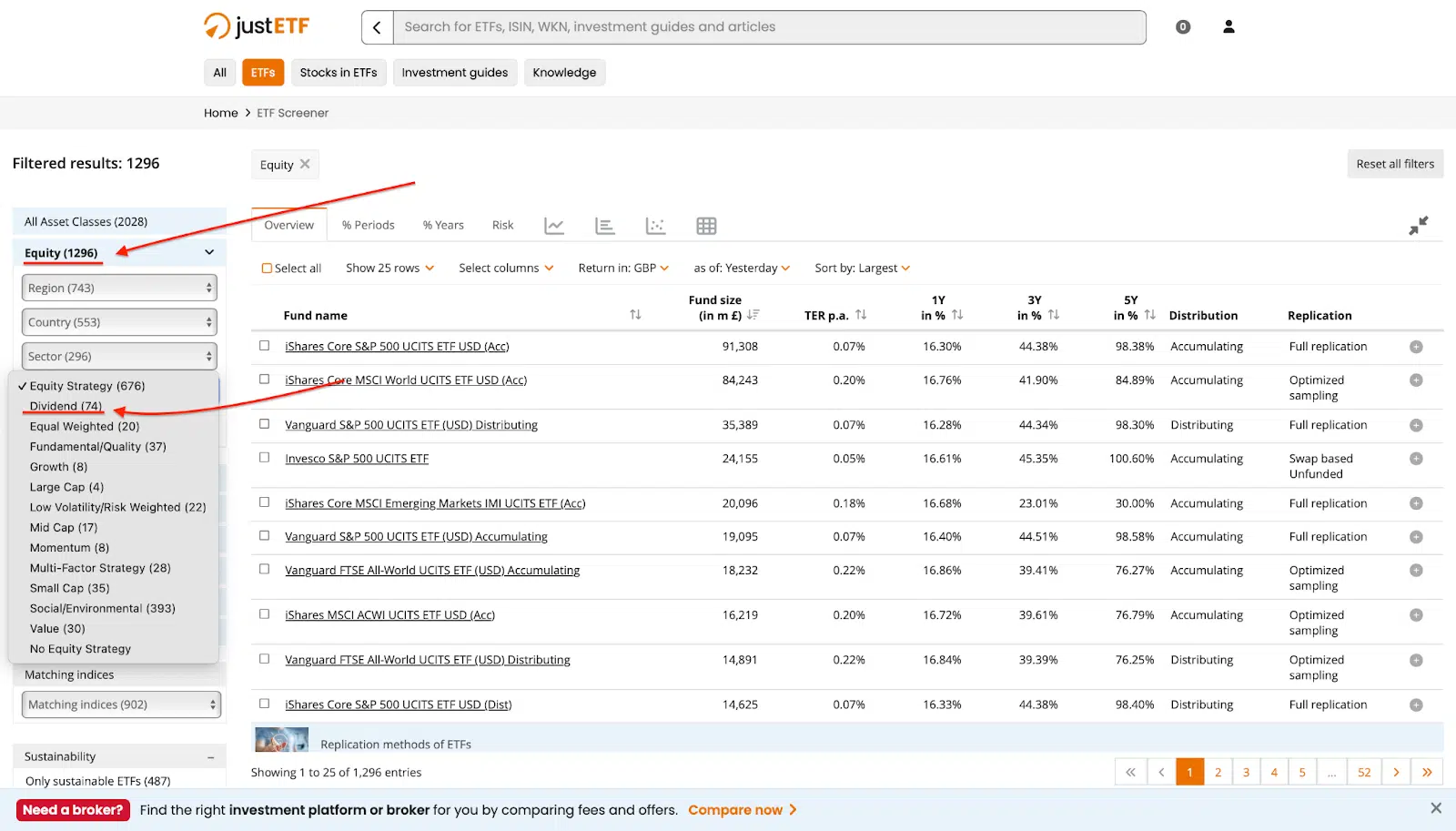
Task: Add iShares Core S&P 500 Acc plus icon
Action: click(x=1416, y=347)
